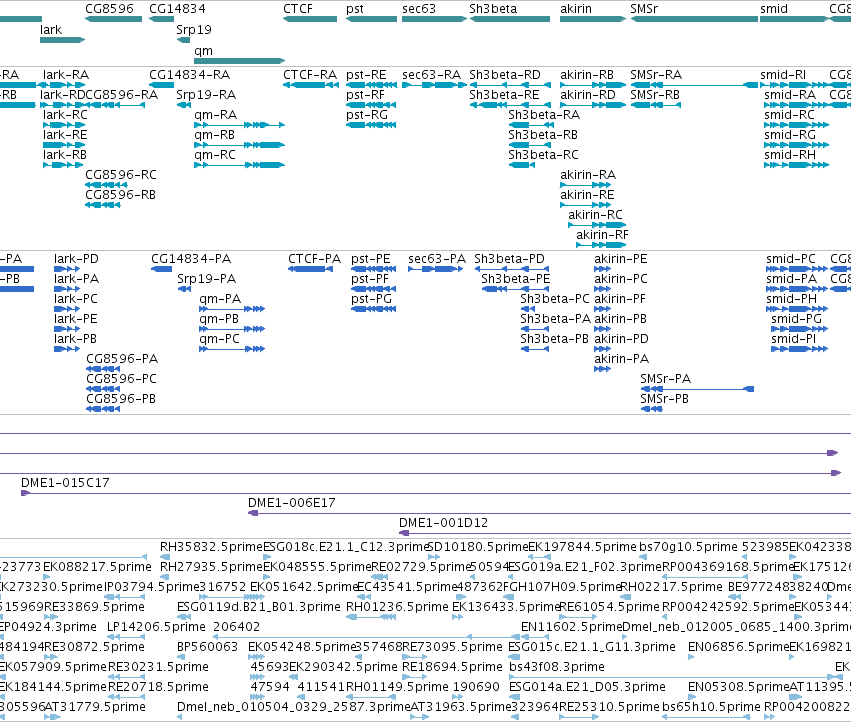The height and width of the screenshot is (722, 851).
Task: Click the Srp19 gene label
Action: point(194,30)
